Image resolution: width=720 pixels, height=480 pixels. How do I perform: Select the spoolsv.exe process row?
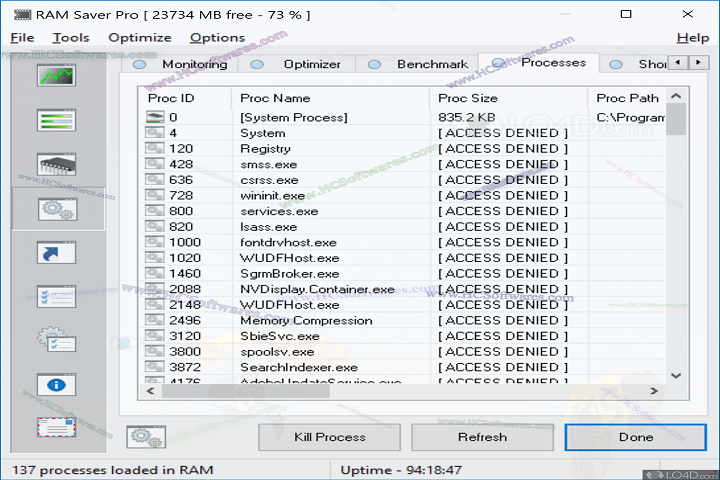[402, 351]
